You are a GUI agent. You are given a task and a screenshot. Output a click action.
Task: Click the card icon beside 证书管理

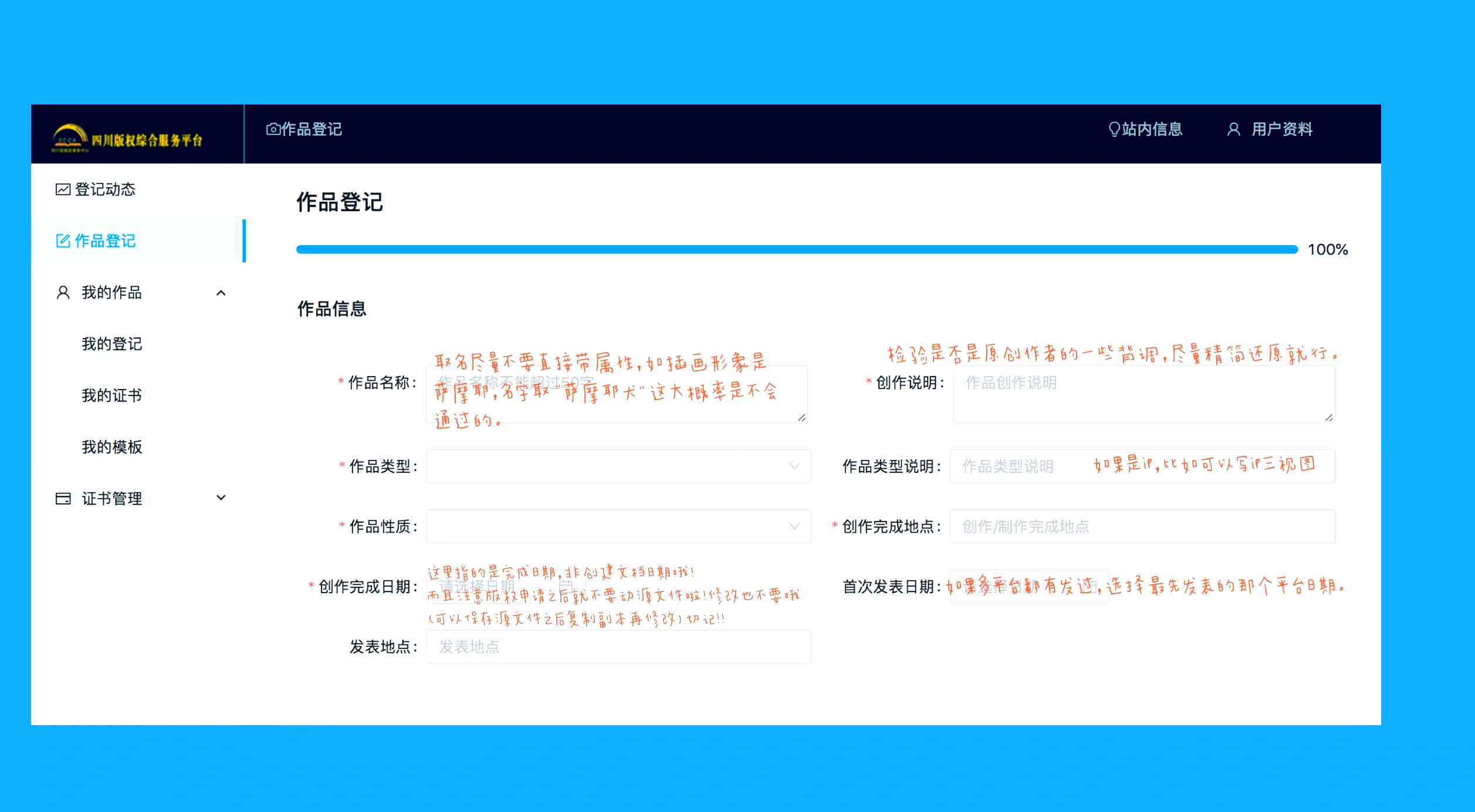(x=63, y=499)
